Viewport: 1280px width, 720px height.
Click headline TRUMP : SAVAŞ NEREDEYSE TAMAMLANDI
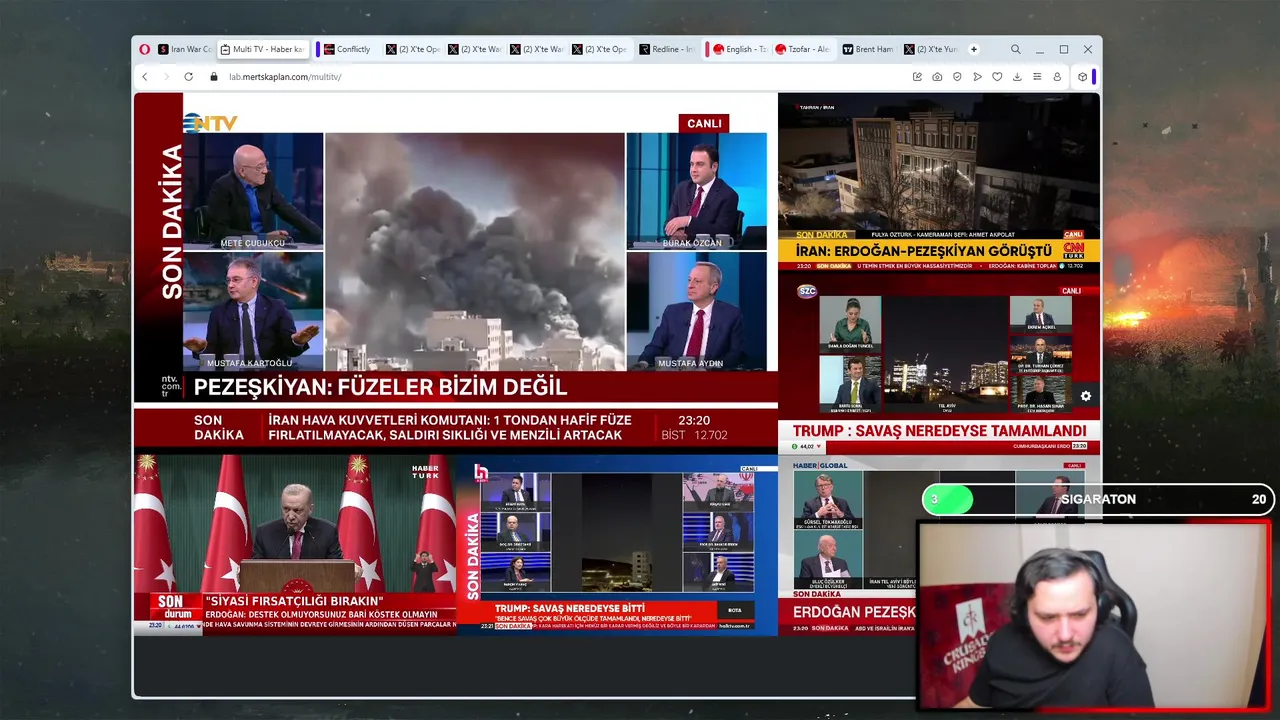point(939,431)
